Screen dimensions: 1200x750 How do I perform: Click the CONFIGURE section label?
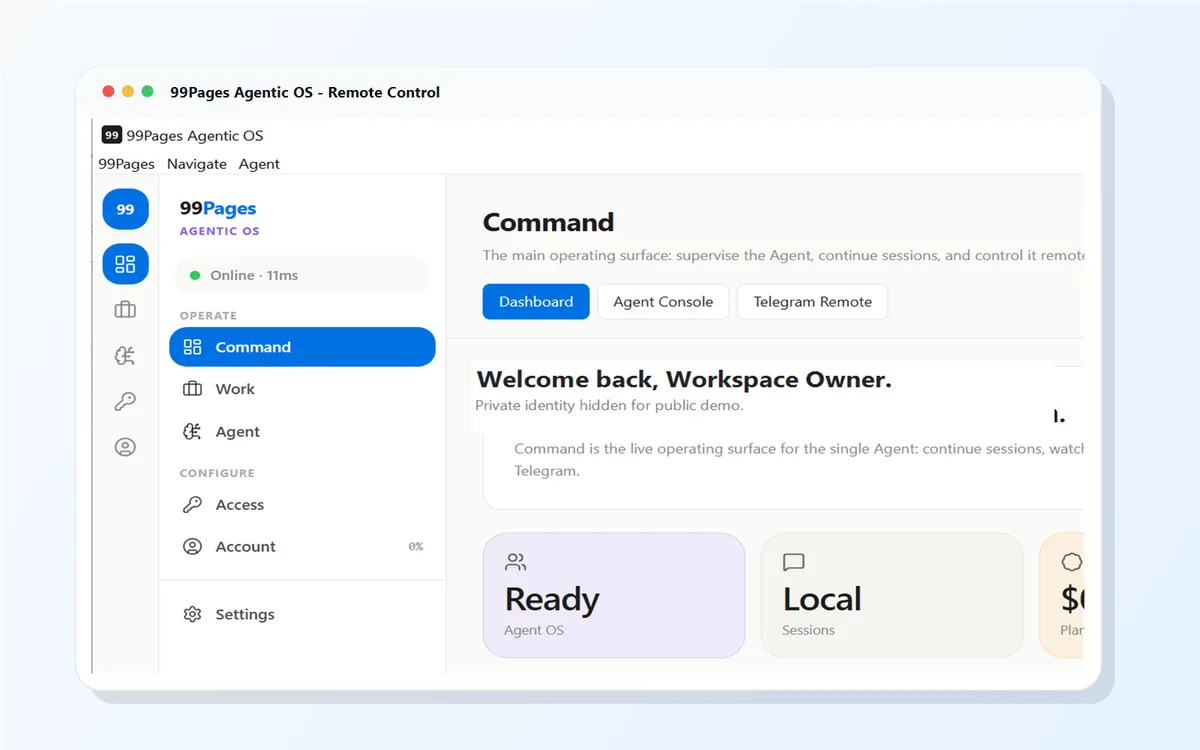click(x=217, y=473)
